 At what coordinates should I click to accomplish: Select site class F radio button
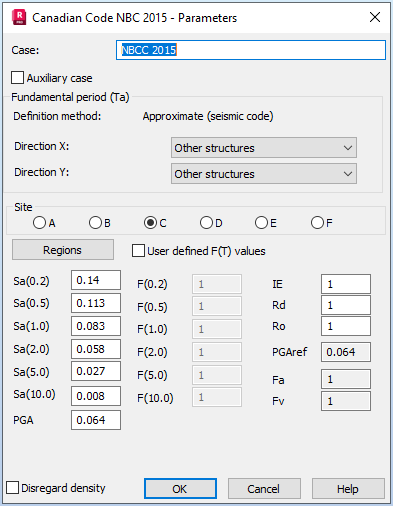tap(317, 223)
